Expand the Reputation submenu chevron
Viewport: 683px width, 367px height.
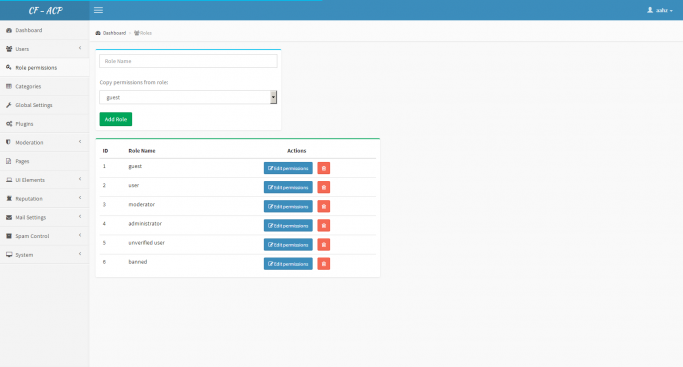80,198
